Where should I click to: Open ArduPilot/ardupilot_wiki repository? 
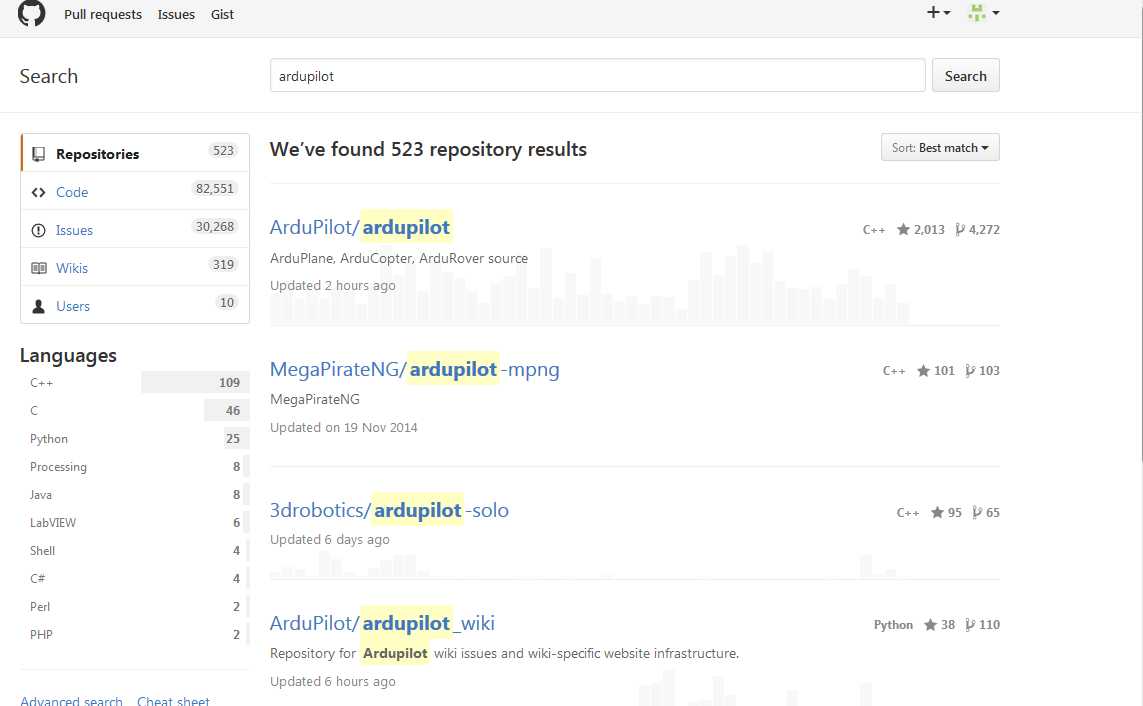382,623
